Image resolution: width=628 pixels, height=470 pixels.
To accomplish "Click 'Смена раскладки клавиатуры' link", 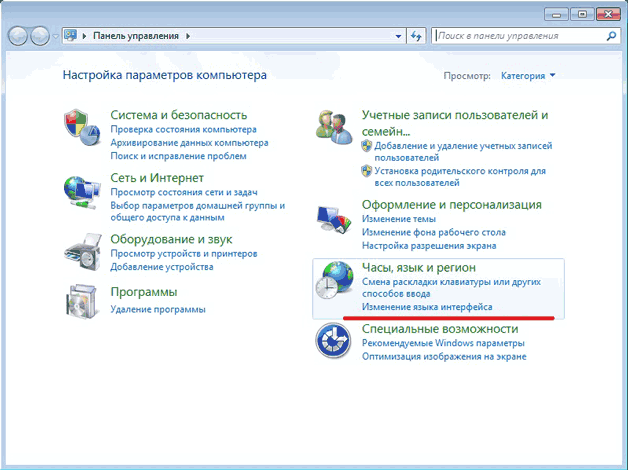I will coord(451,287).
